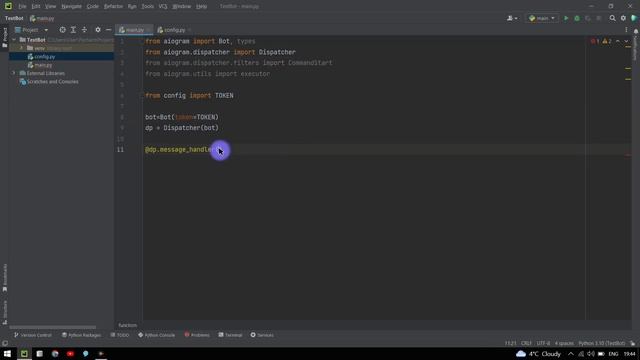The width and height of the screenshot is (640, 360).
Task: Open the Windows Start menu
Action: tap(7, 353)
